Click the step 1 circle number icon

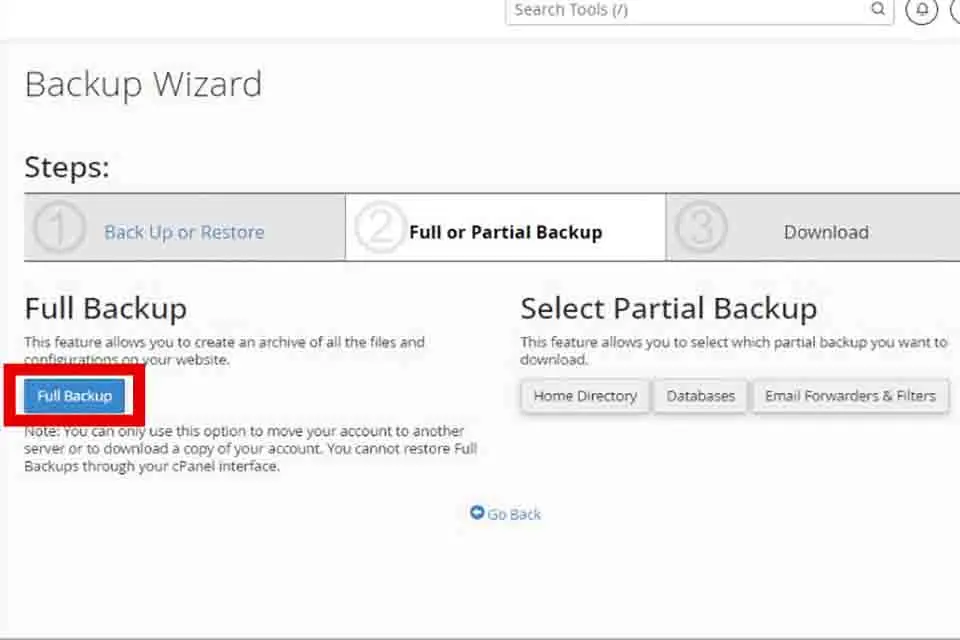click(x=59, y=227)
